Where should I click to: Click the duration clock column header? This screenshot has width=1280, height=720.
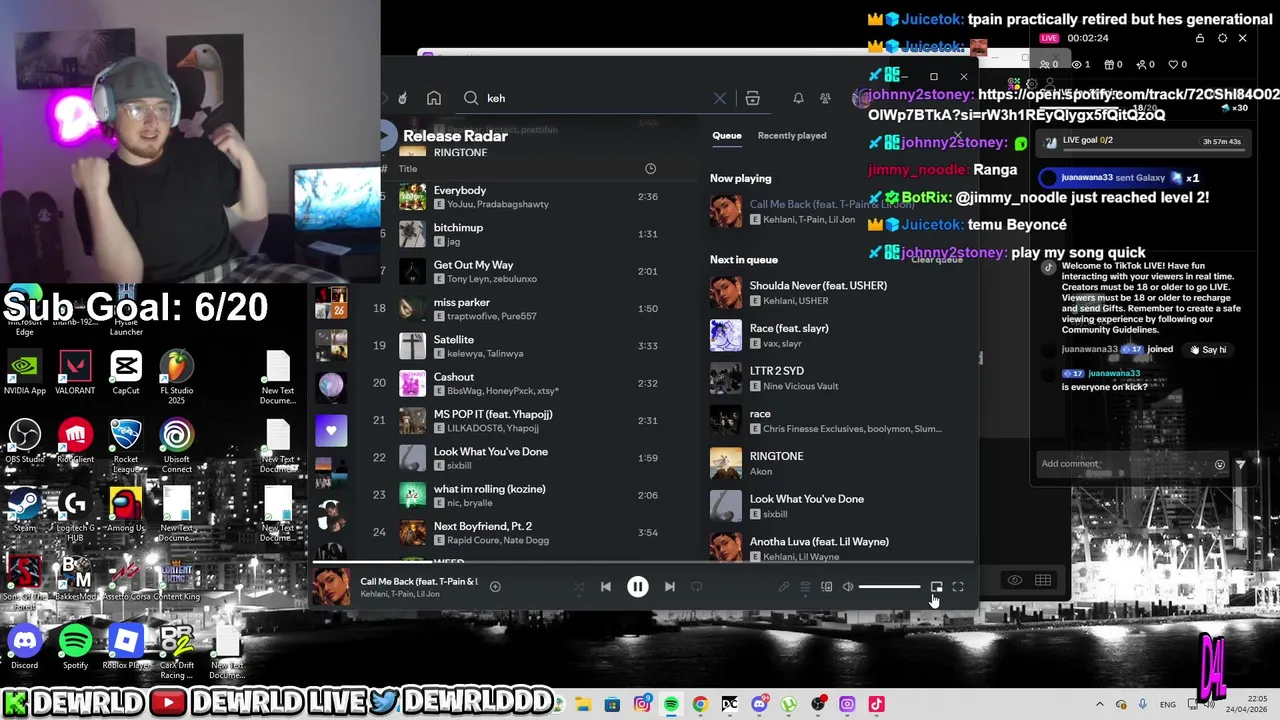[650, 169]
